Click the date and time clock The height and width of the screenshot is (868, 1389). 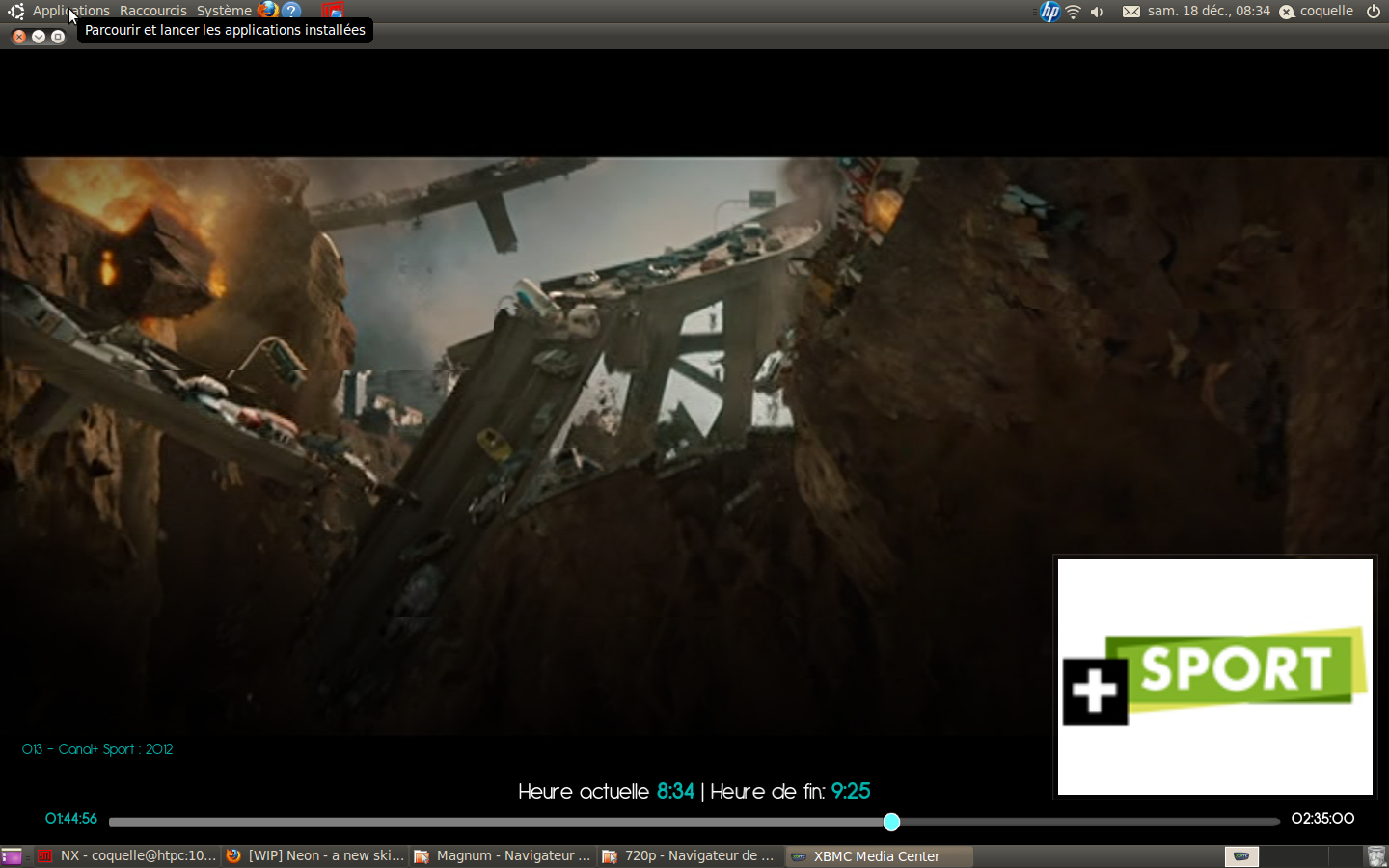(x=1209, y=11)
